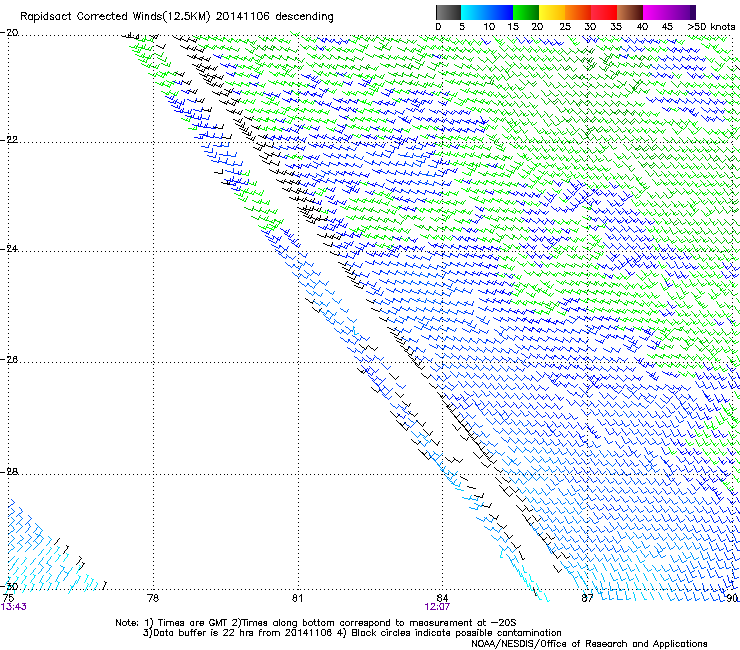This screenshot has width=740, height=650.
Task: Click the longitude label 78
Action: [153, 598]
